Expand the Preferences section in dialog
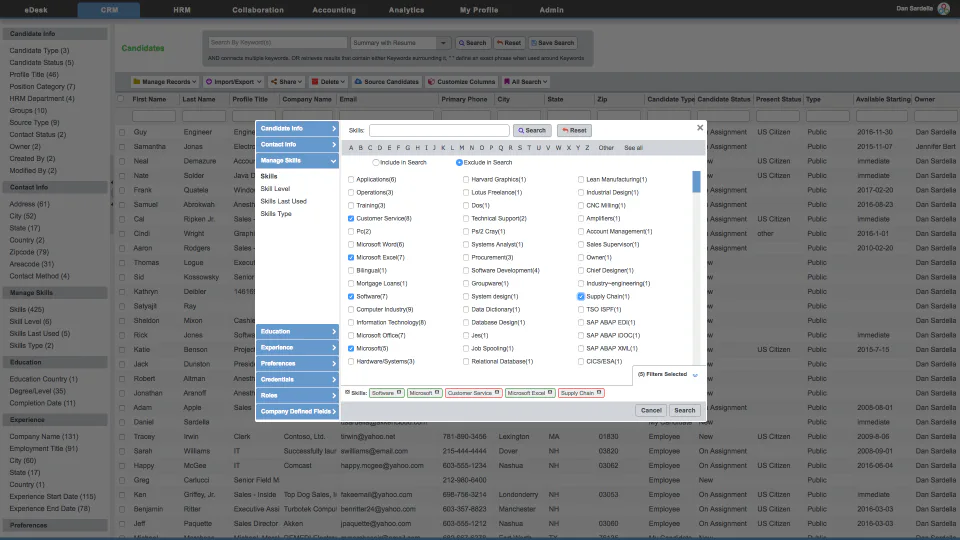Viewport: 960px width, 540px height. [x=297, y=363]
